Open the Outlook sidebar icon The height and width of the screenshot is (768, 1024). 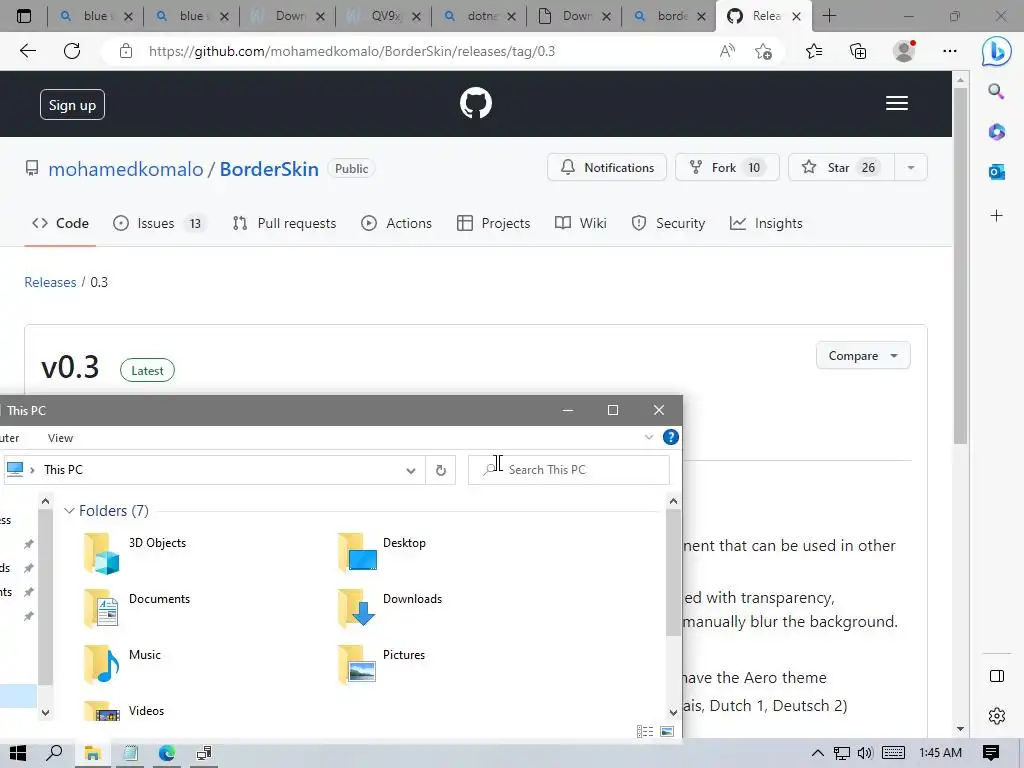[997, 172]
